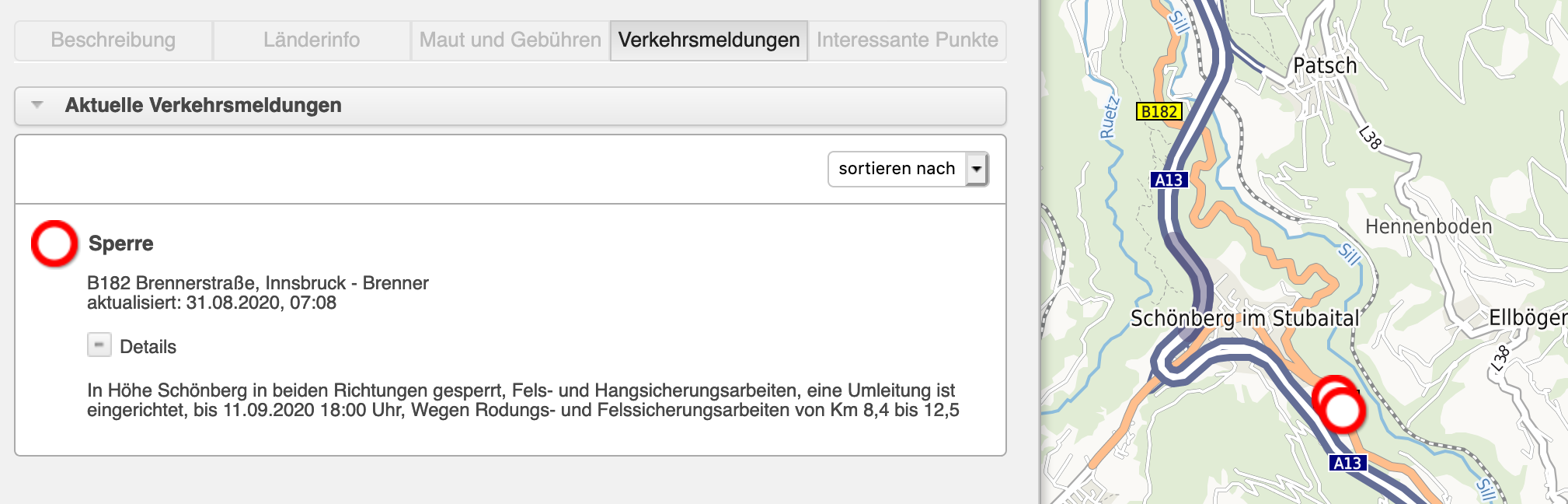Click the red Sperre closure icon in list

pos(54,243)
